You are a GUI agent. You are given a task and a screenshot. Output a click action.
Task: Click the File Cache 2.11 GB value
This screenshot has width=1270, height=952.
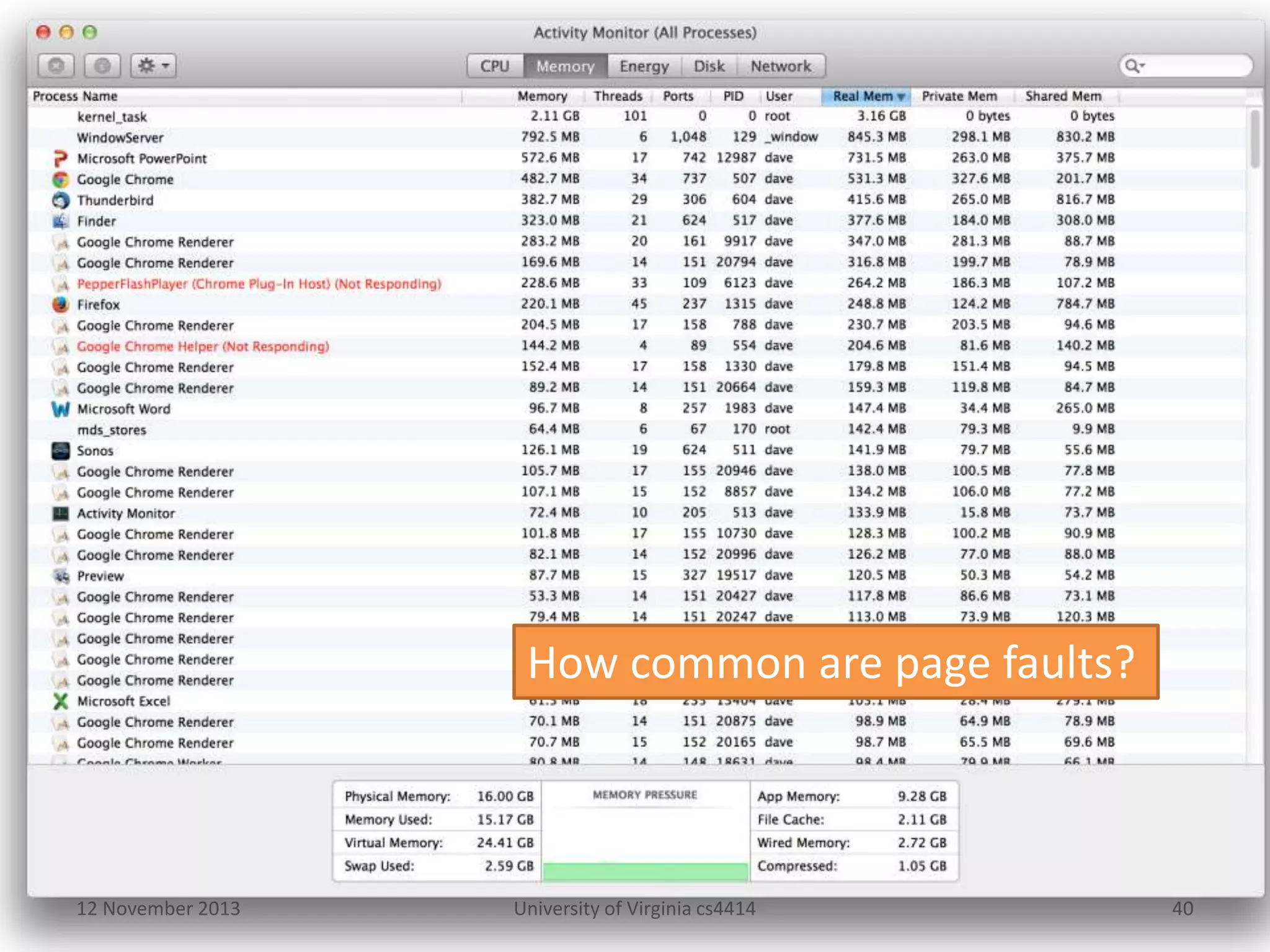[922, 820]
